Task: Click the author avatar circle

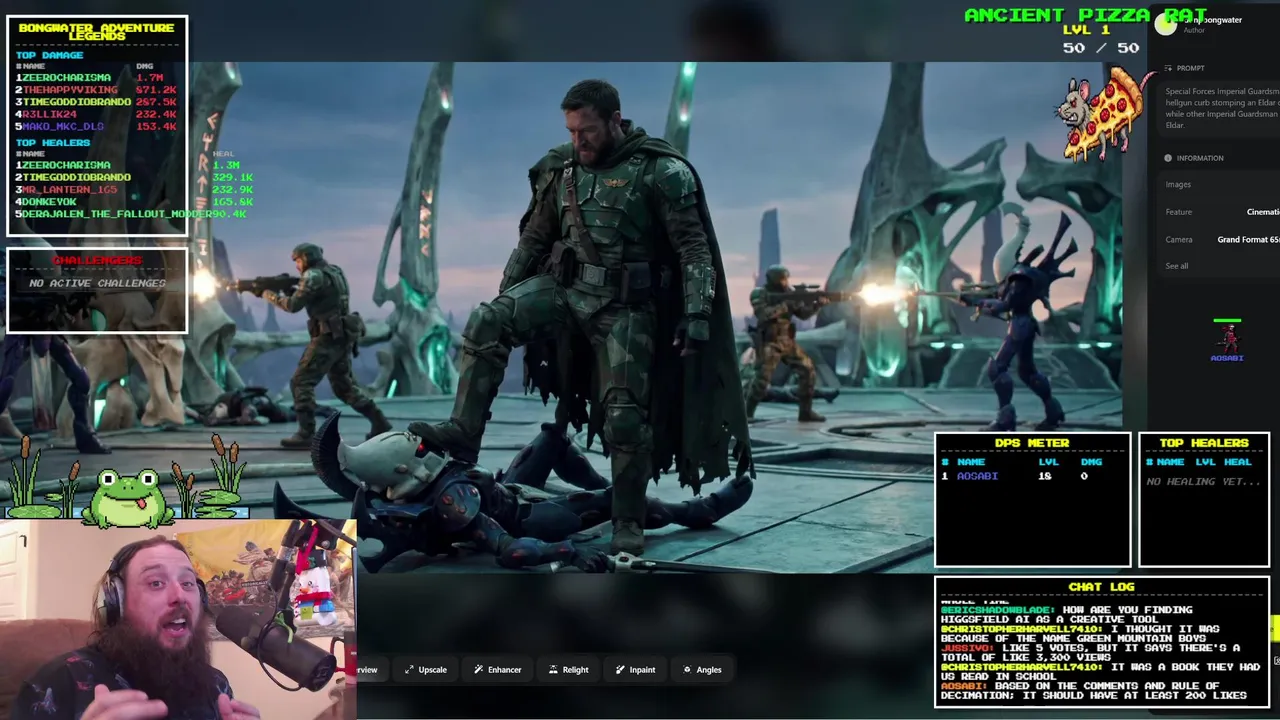Action: [1166, 26]
